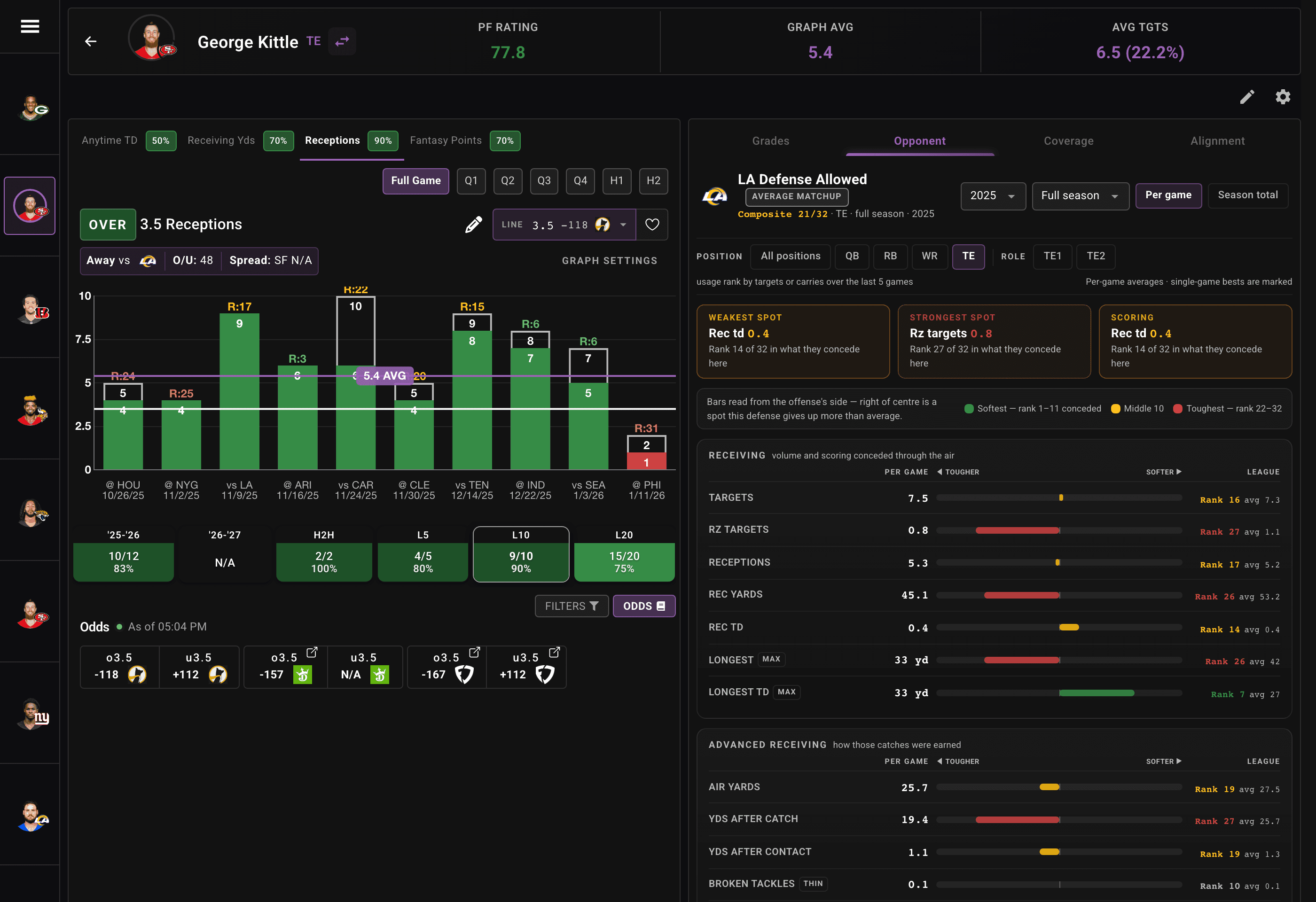Click the pencil icon above the Opponent panel
This screenshot has width=1316, height=902.
[x=1247, y=97]
